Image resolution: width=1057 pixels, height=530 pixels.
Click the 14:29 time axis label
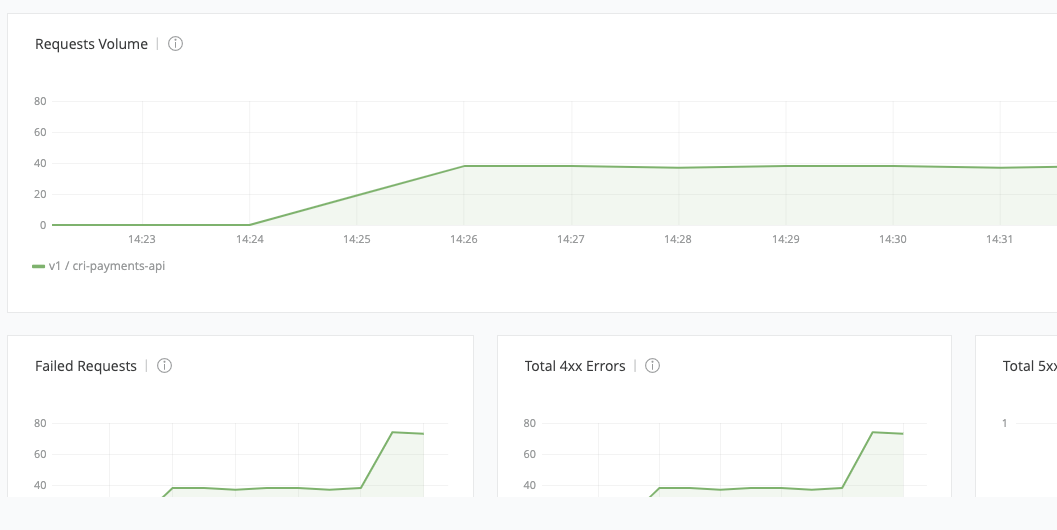click(785, 239)
